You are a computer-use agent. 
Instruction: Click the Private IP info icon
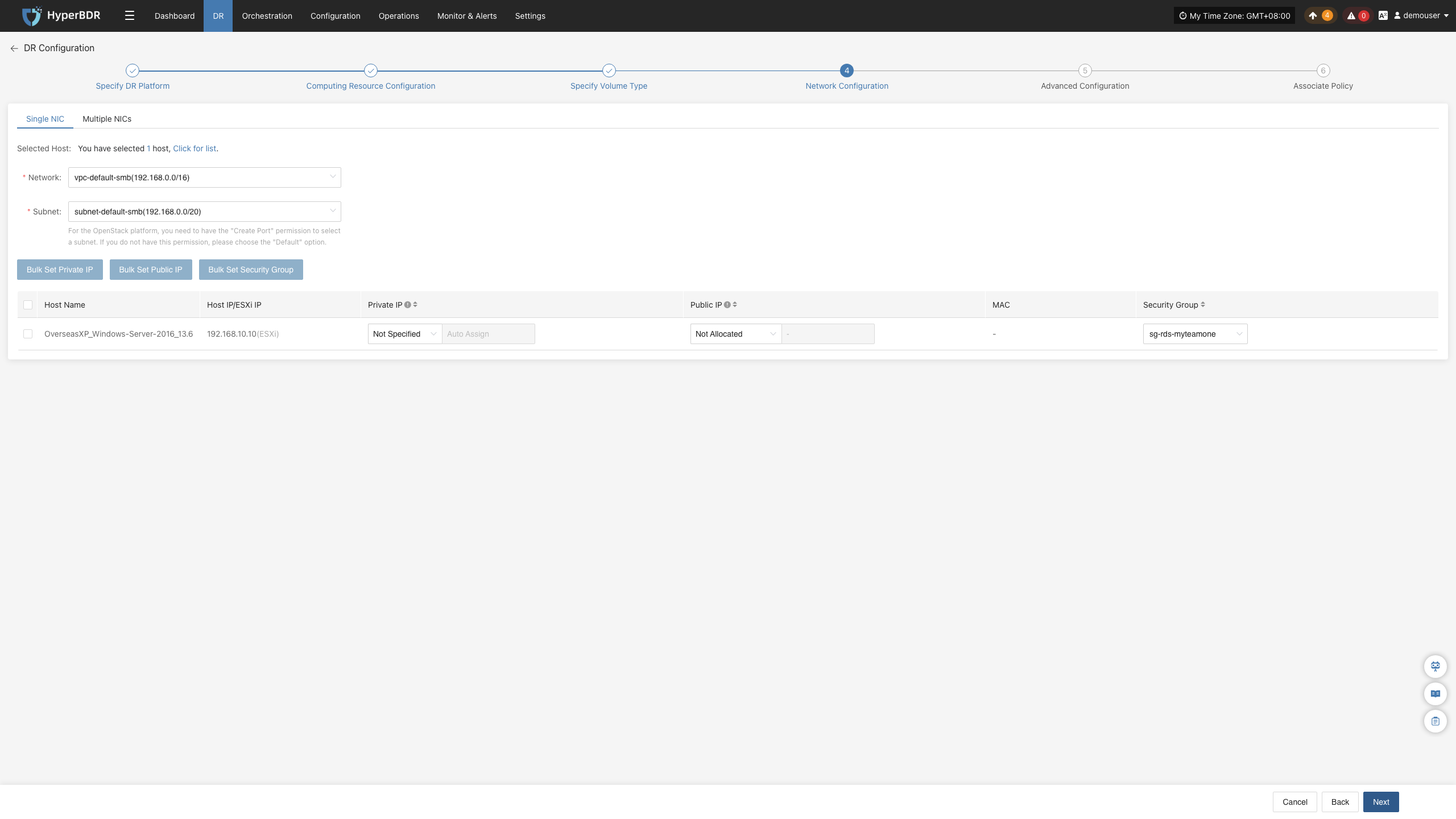point(408,305)
